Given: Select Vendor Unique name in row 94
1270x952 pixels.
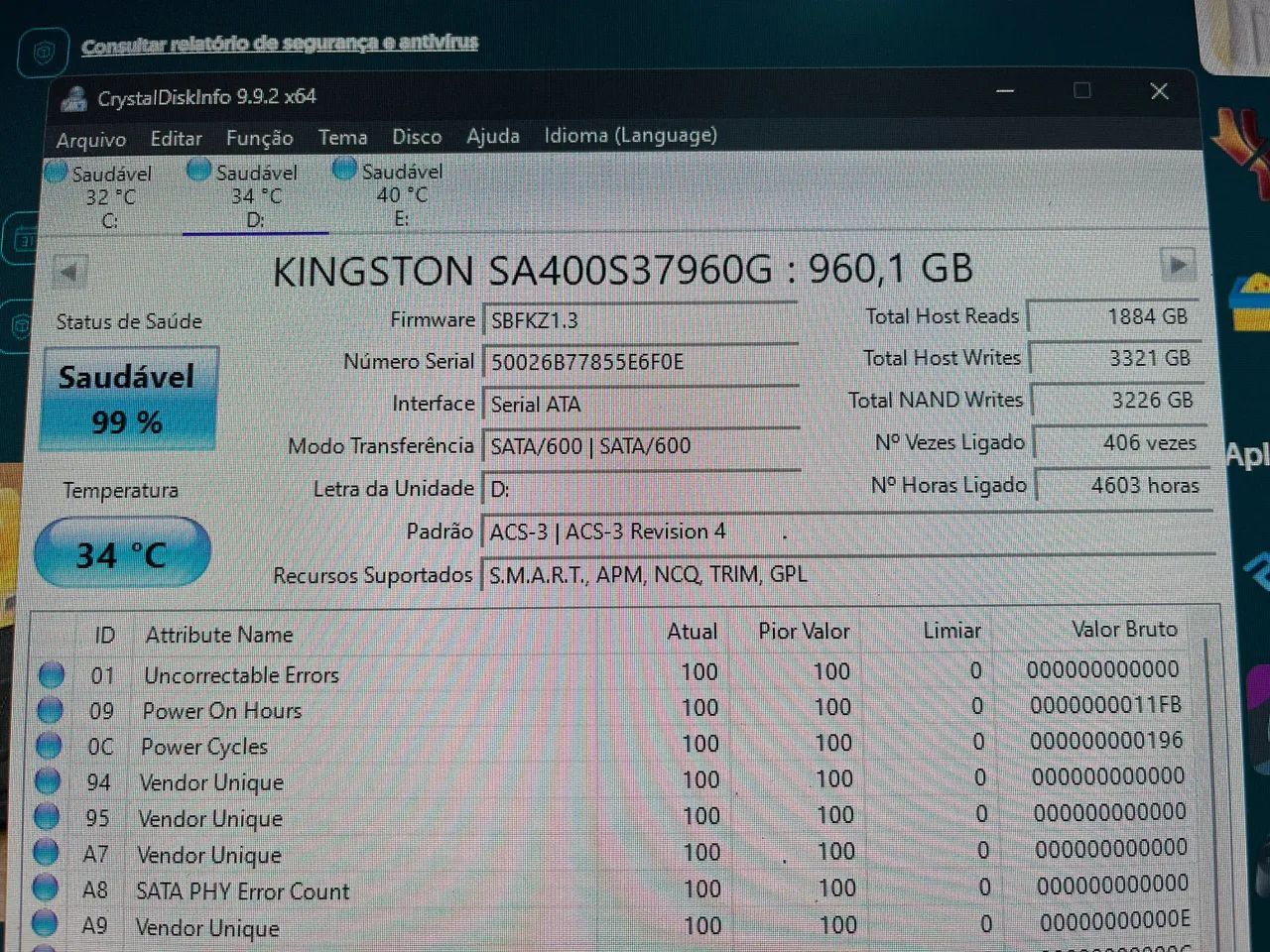Looking at the screenshot, I should pos(211,782).
